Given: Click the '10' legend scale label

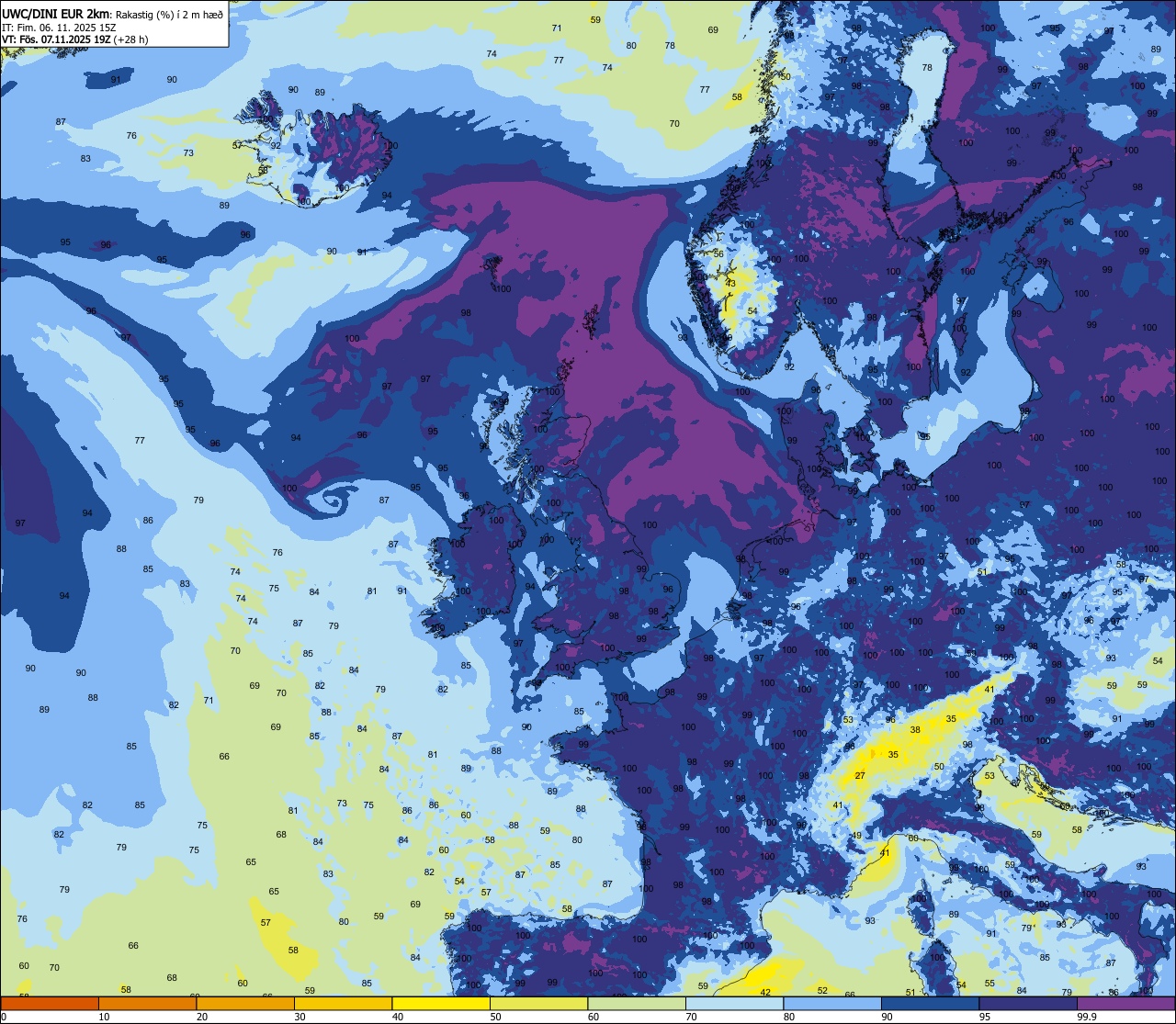Looking at the screenshot, I should coord(105,1017).
